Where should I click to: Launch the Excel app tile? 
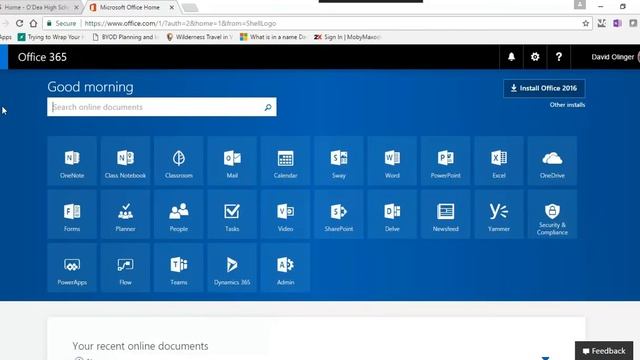tap(499, 161)
